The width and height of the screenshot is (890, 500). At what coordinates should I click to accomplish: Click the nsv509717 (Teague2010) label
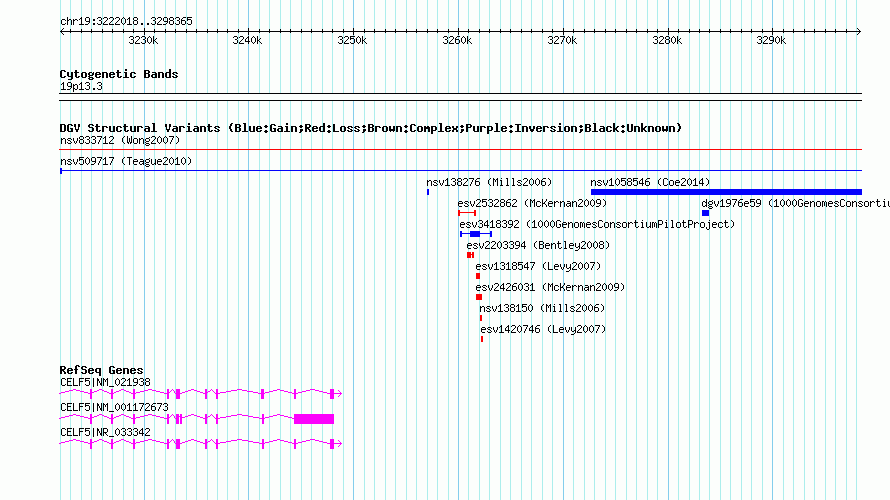(126, 161)
